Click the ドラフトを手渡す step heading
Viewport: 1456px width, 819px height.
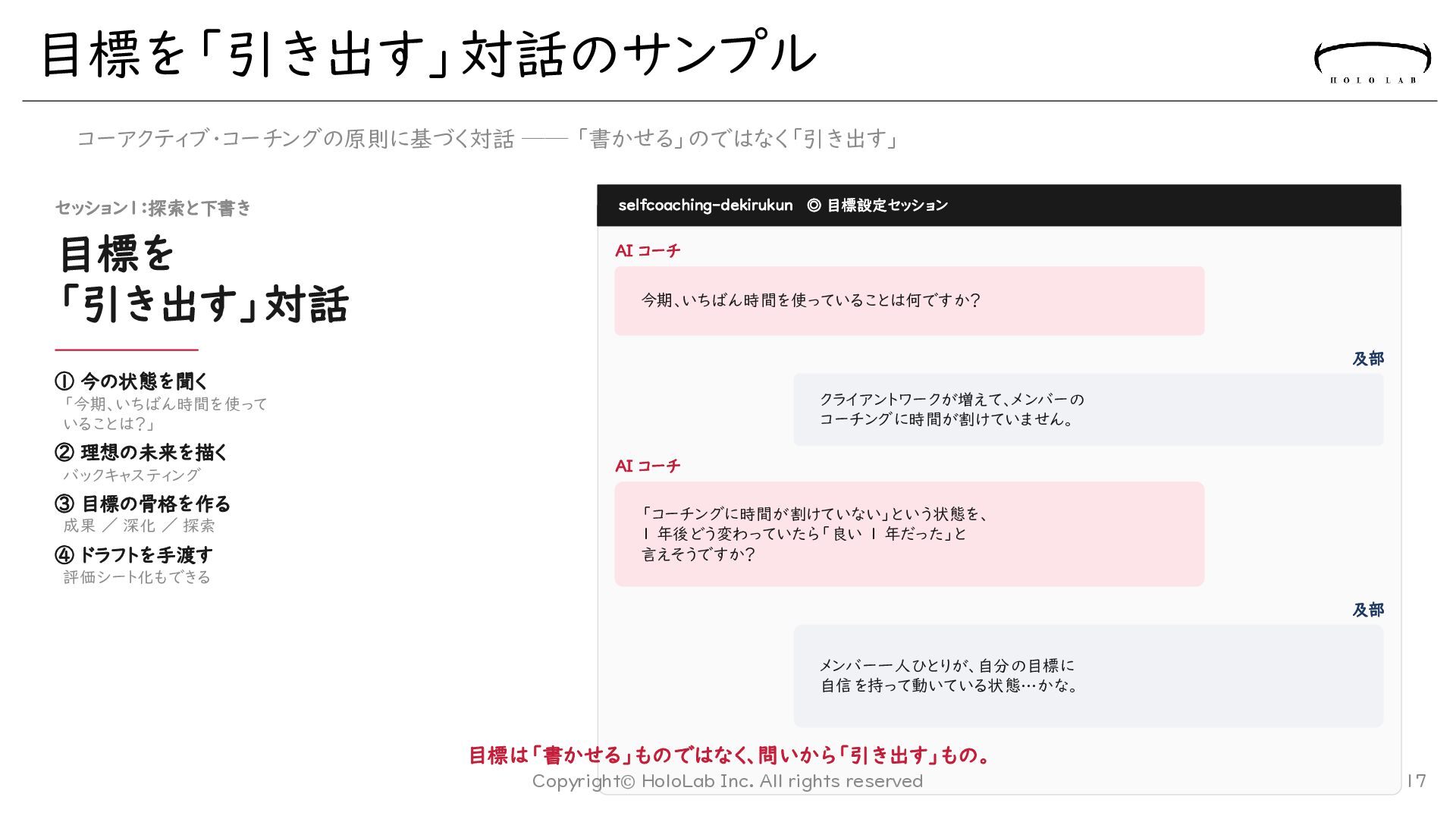pos(146,555)
